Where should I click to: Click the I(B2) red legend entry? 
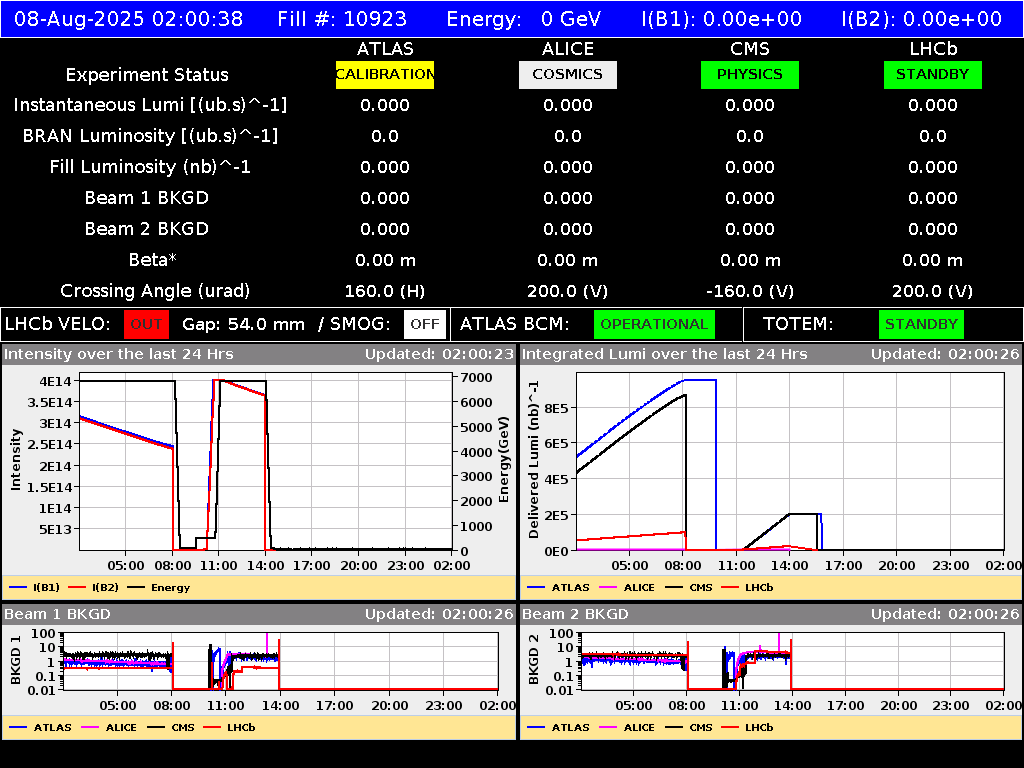pos(94,588)
